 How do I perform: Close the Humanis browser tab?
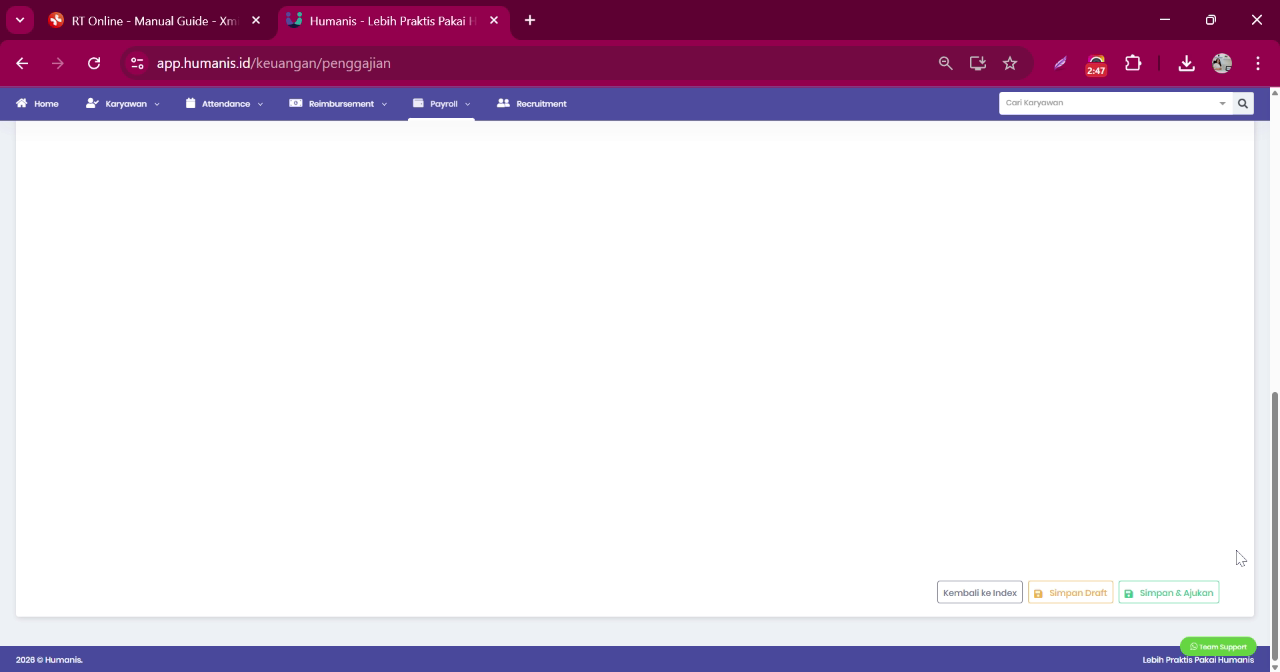494,20
